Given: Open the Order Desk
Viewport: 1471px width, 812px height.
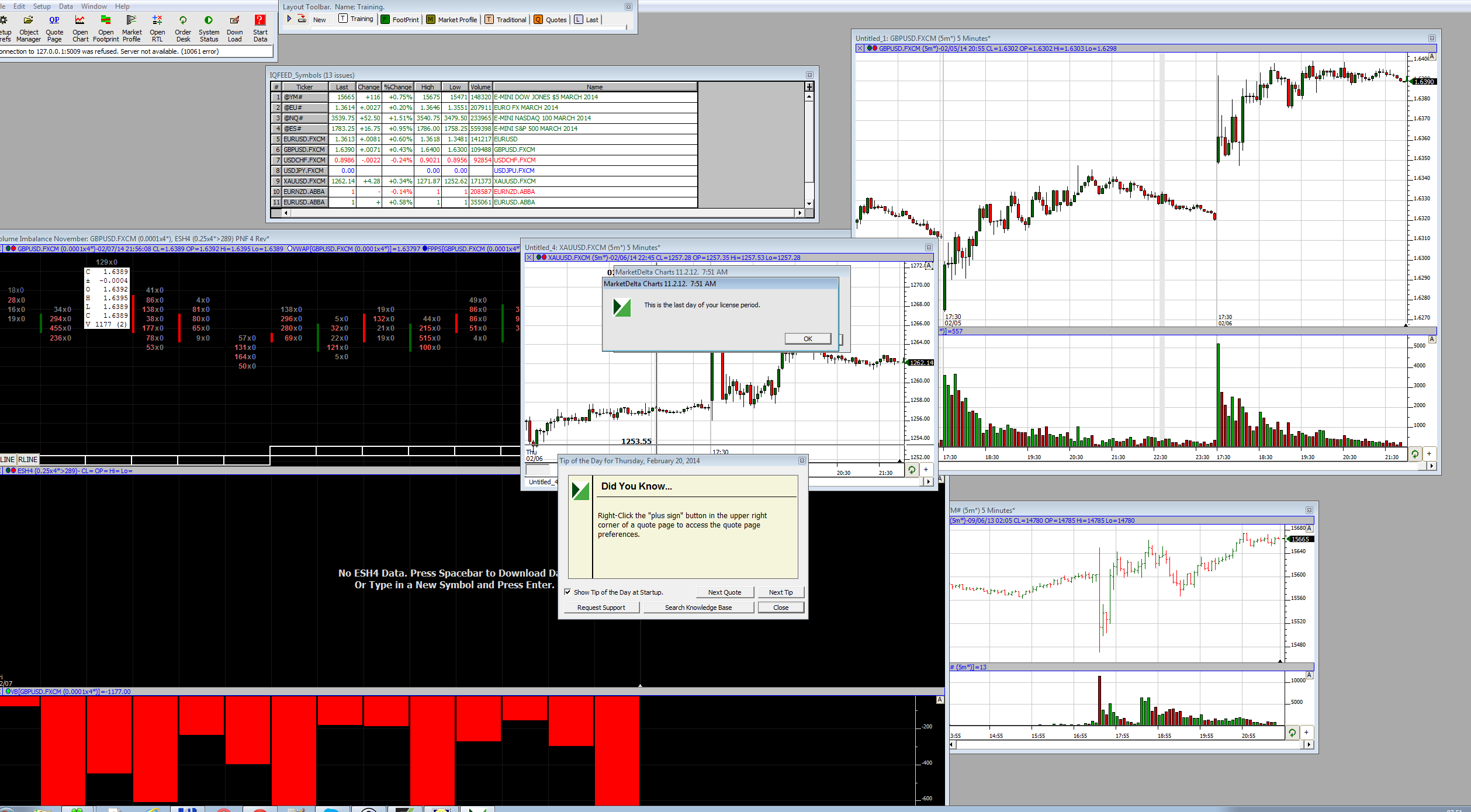Looking at the screenshot, I should point(183,27).
